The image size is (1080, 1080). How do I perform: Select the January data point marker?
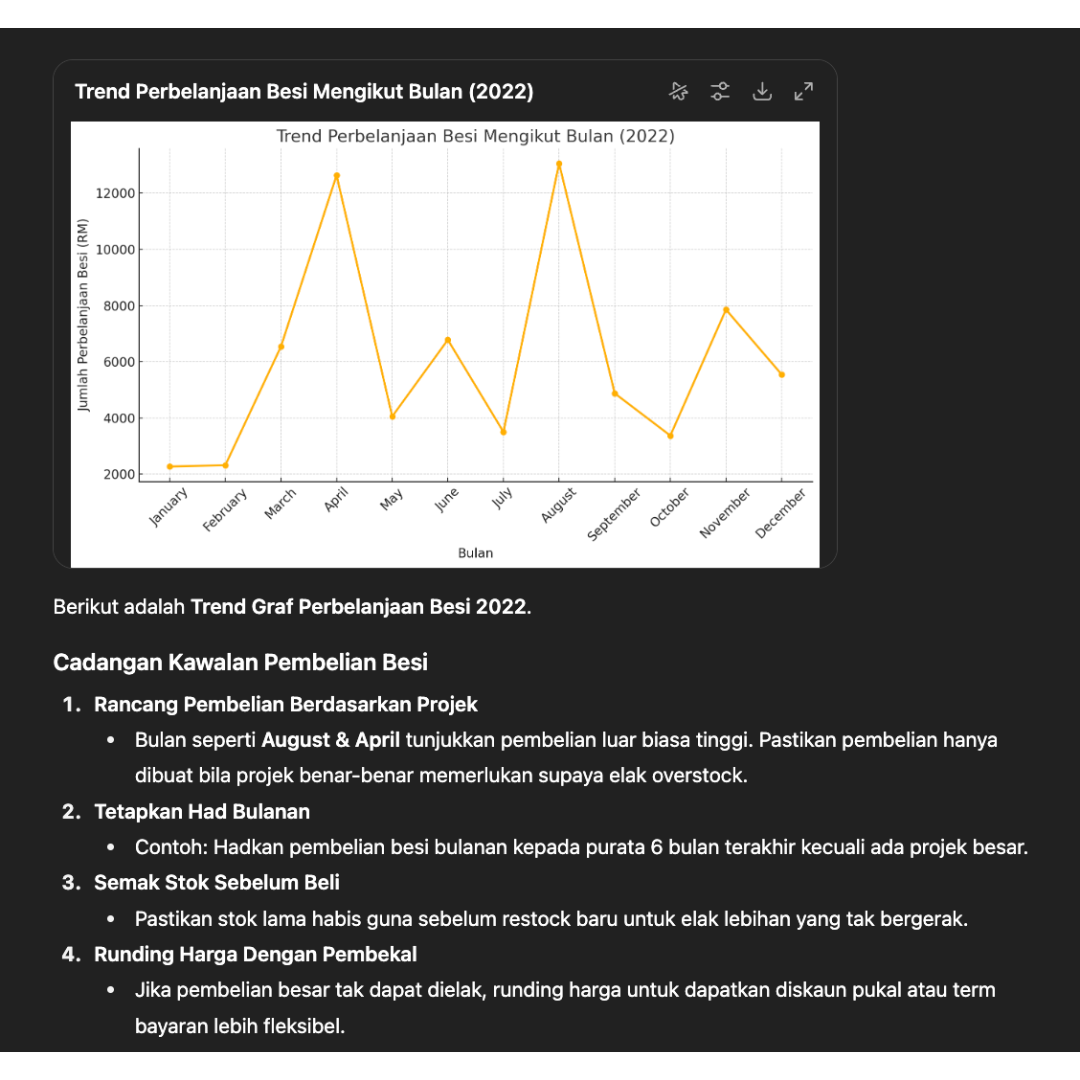pos(170,467)
